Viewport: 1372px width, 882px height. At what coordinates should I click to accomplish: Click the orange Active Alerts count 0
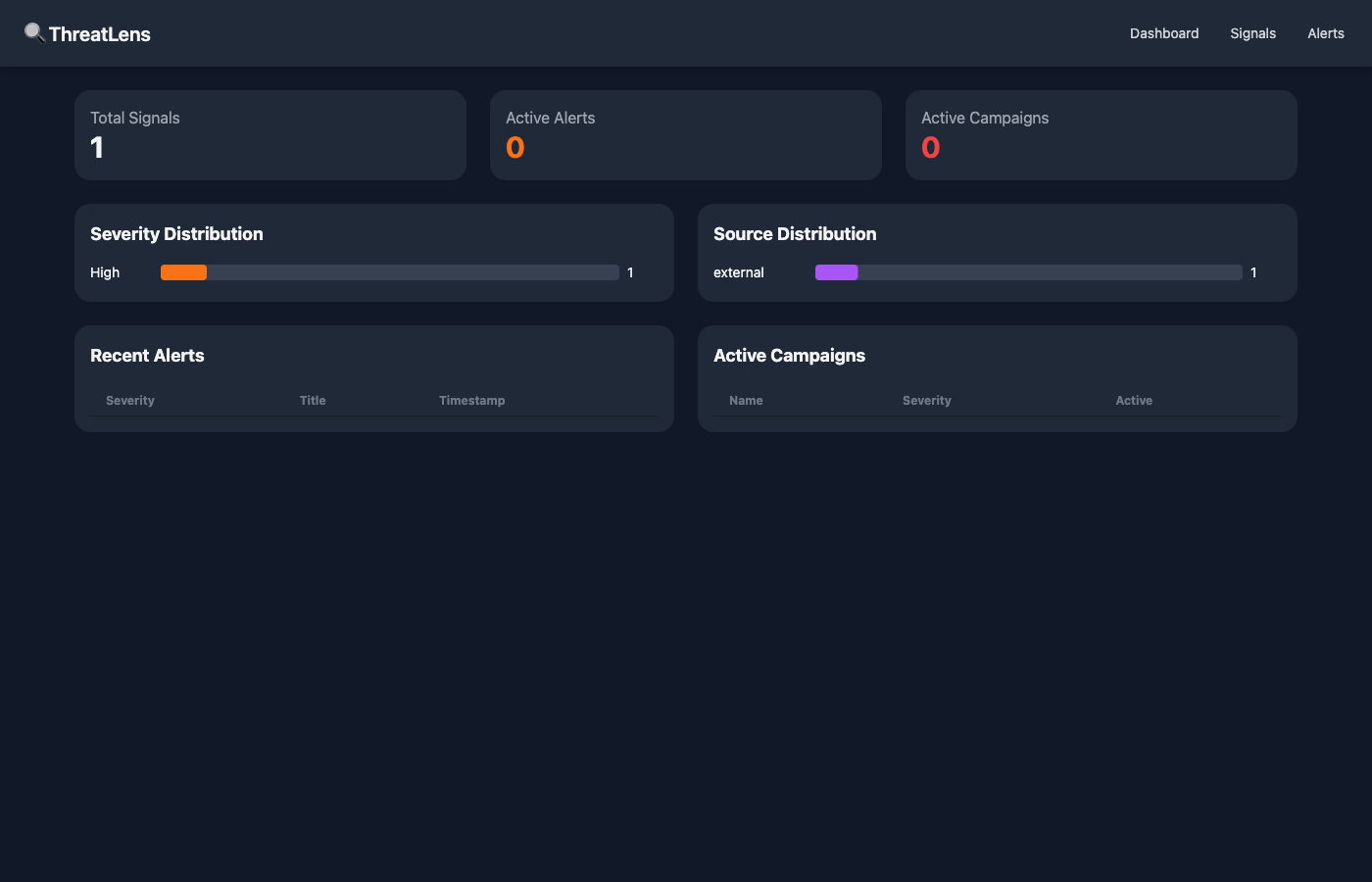point(515,147)
